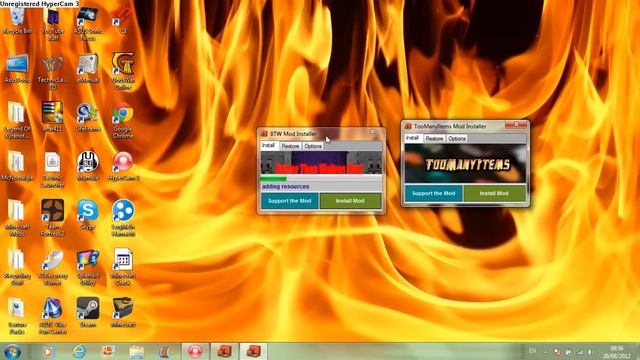Open the volume icon in system tray
This screenshot has height=360, width=640.
click(590, 352)
